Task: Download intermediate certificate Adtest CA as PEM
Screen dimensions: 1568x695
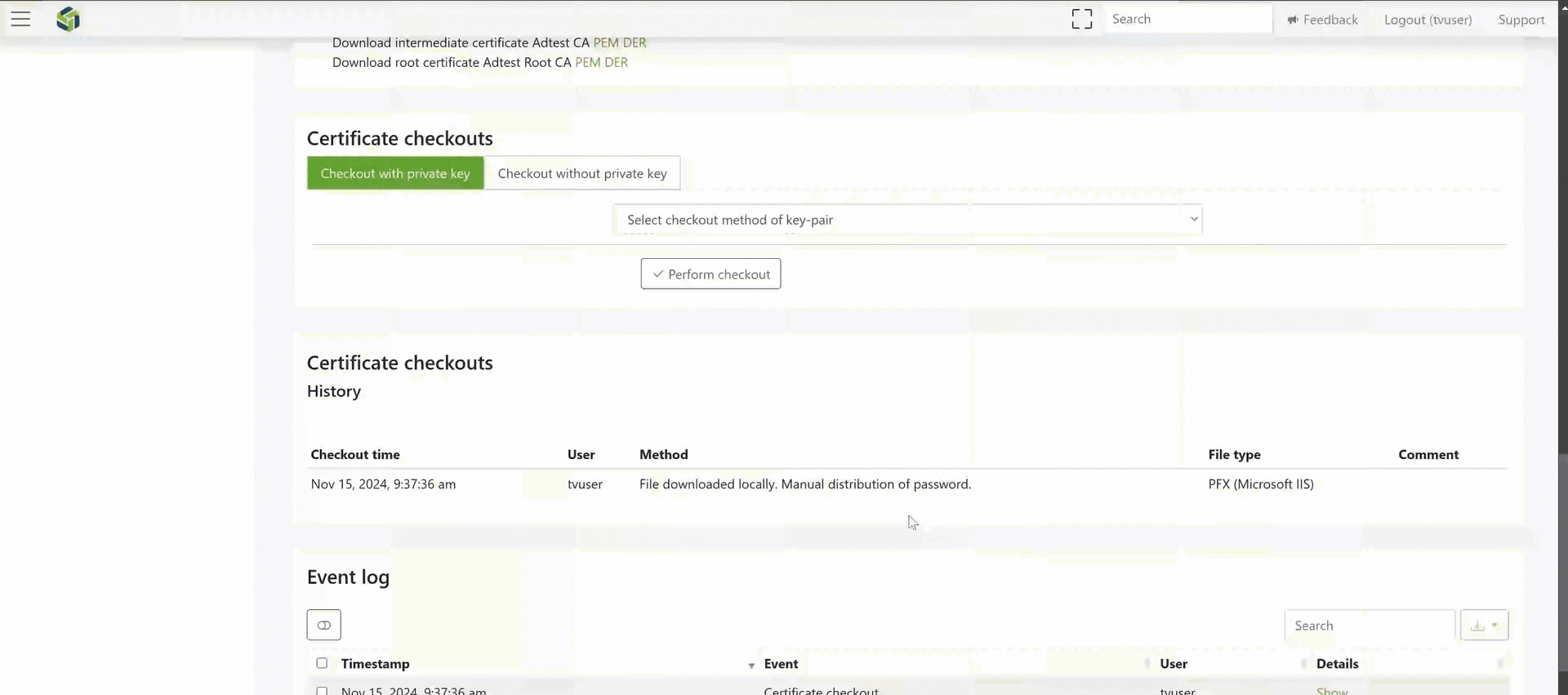Action: coord(606,42)
